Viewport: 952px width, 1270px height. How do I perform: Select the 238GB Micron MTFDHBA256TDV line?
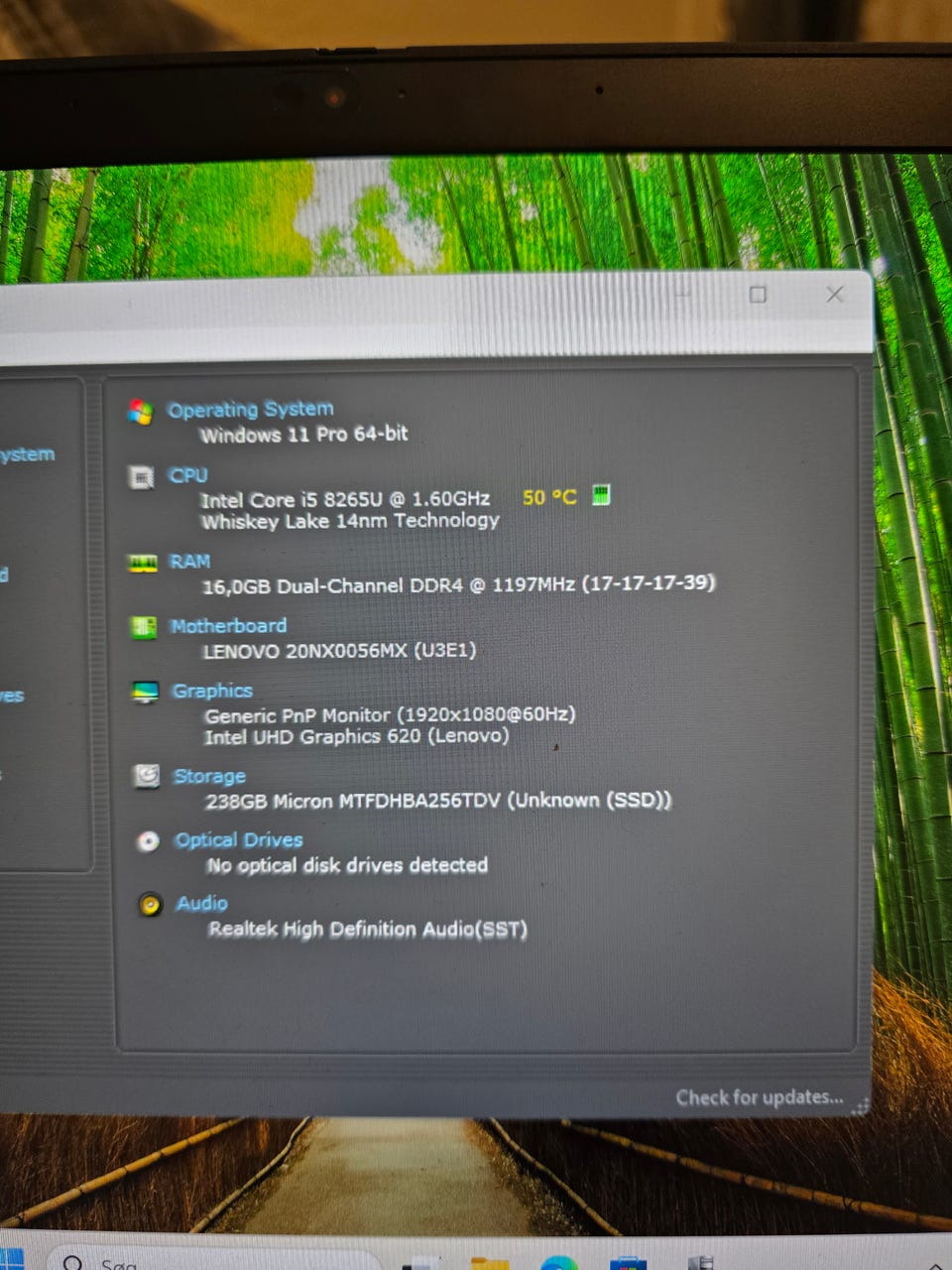(438, 800)
